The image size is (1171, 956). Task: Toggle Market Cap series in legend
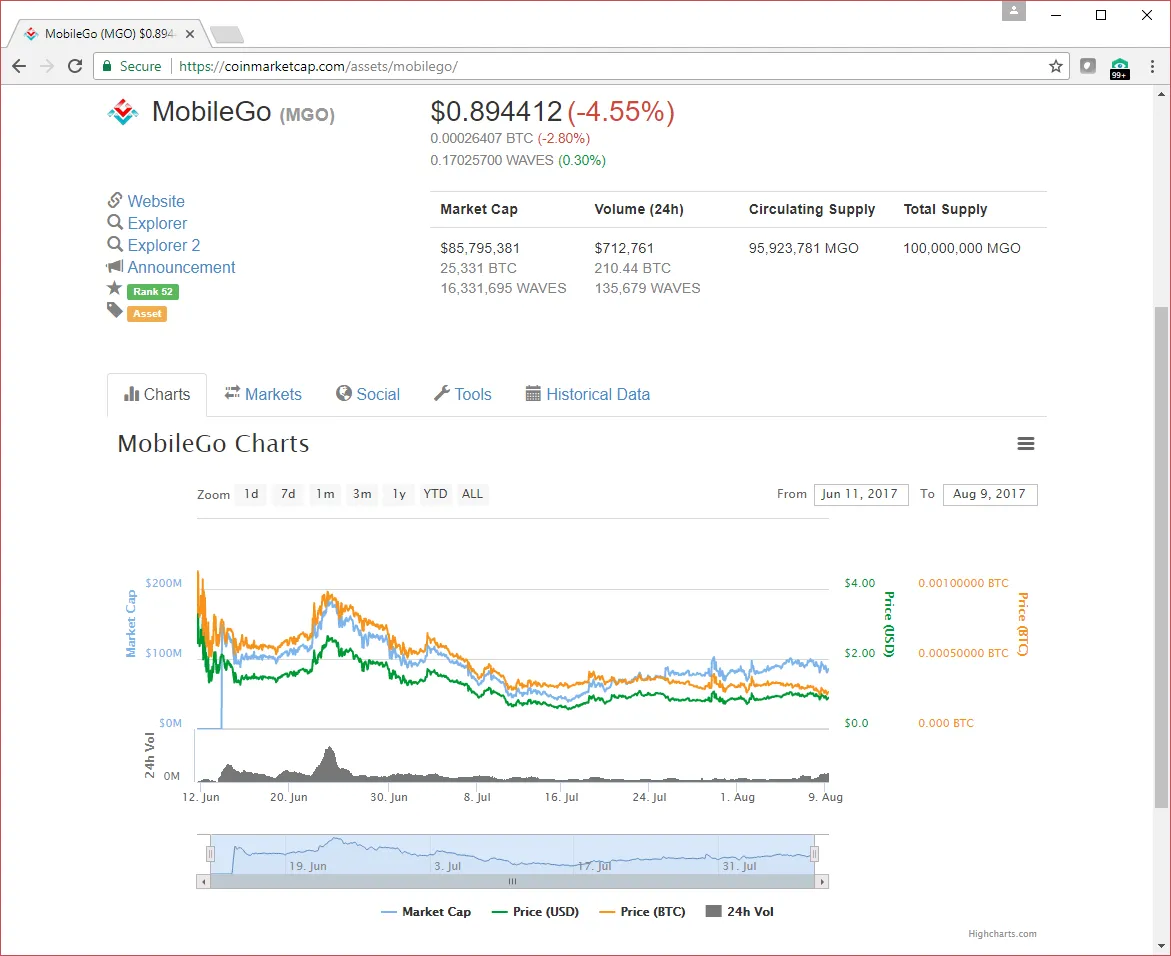[x=426, y=912]
